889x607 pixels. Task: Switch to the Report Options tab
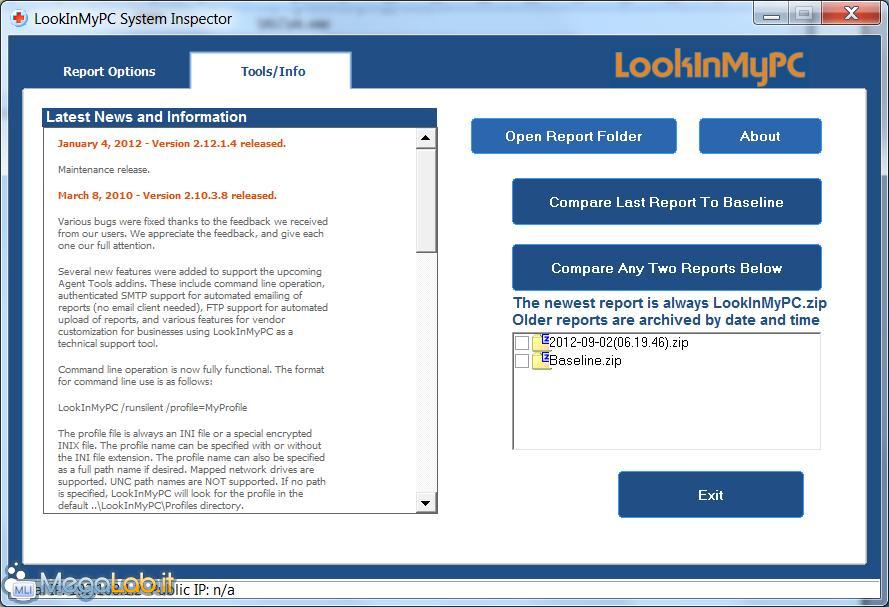(x=109, y=72)
